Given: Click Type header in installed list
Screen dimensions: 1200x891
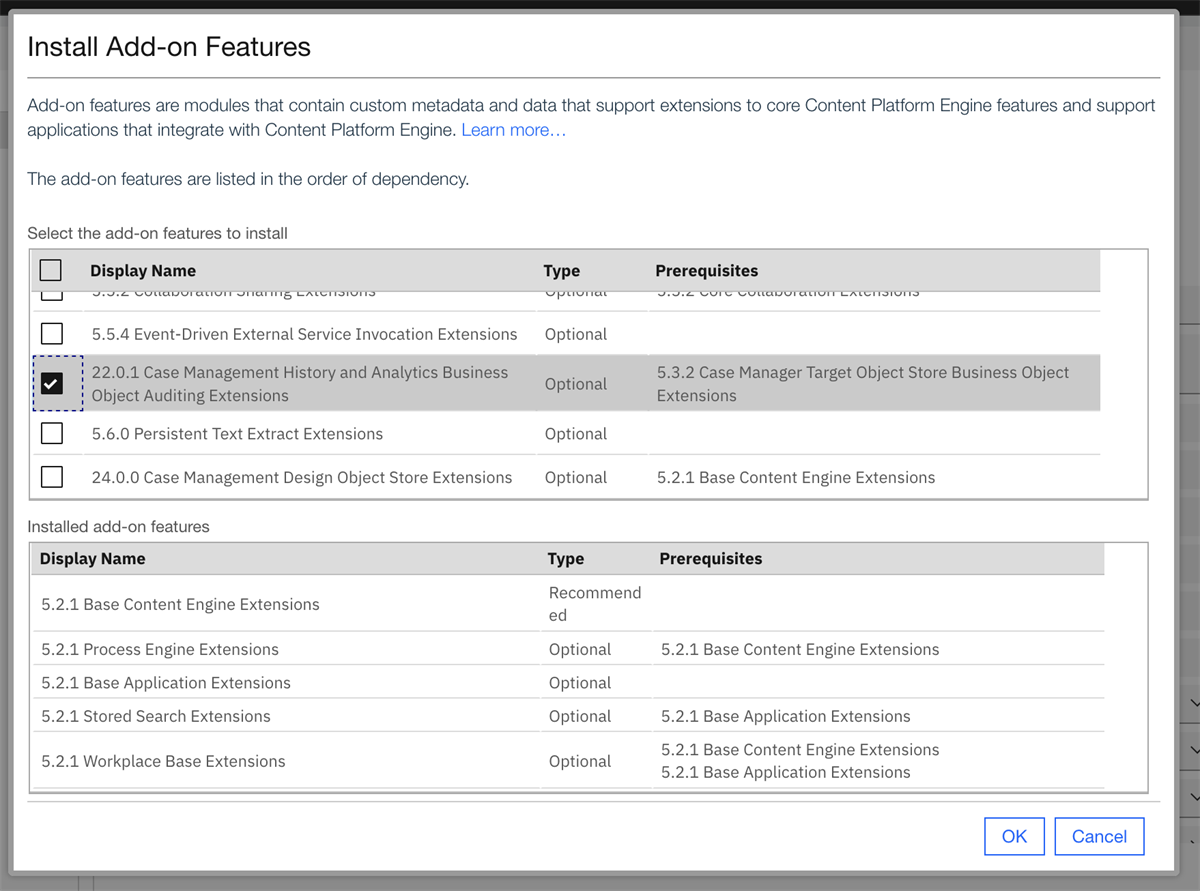Looking at the screenshot, I should (x=566, y=559).
